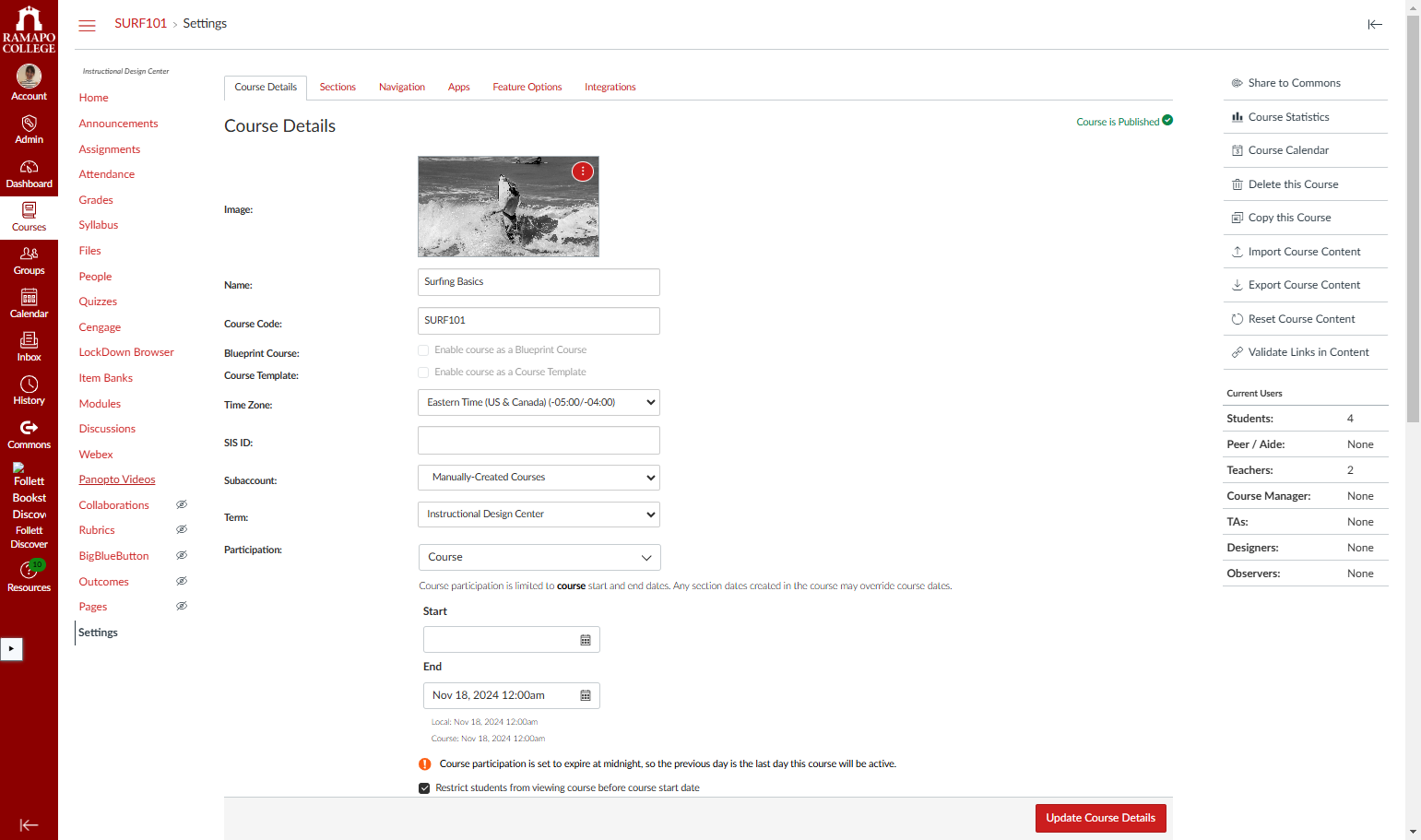Click Copy this Course
Image resolution: width=1421 pixels, height=840 pixels.
click(1289, 218)
